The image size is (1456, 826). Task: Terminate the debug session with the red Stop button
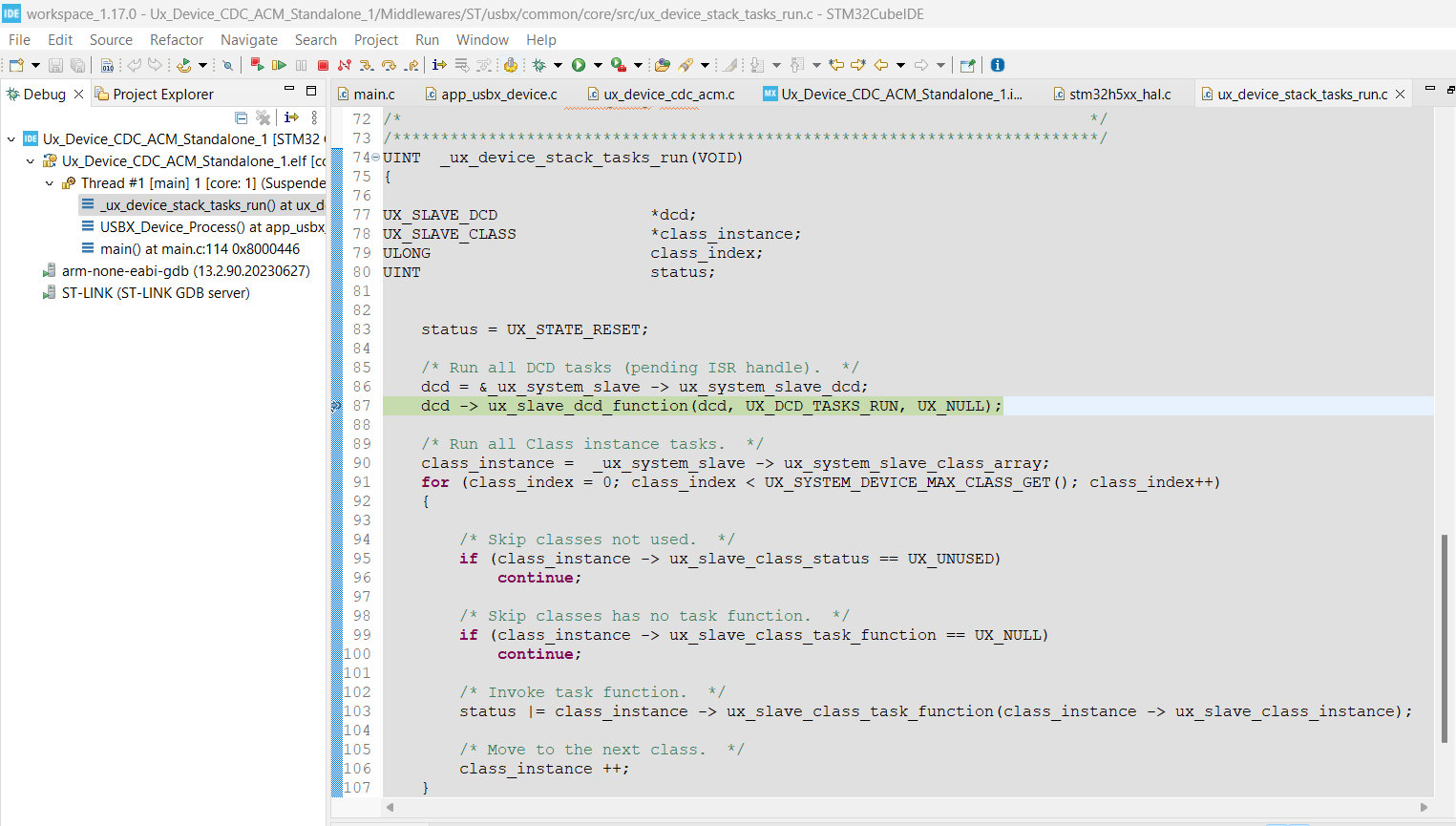pyautogui.click(x=323, y=65)
